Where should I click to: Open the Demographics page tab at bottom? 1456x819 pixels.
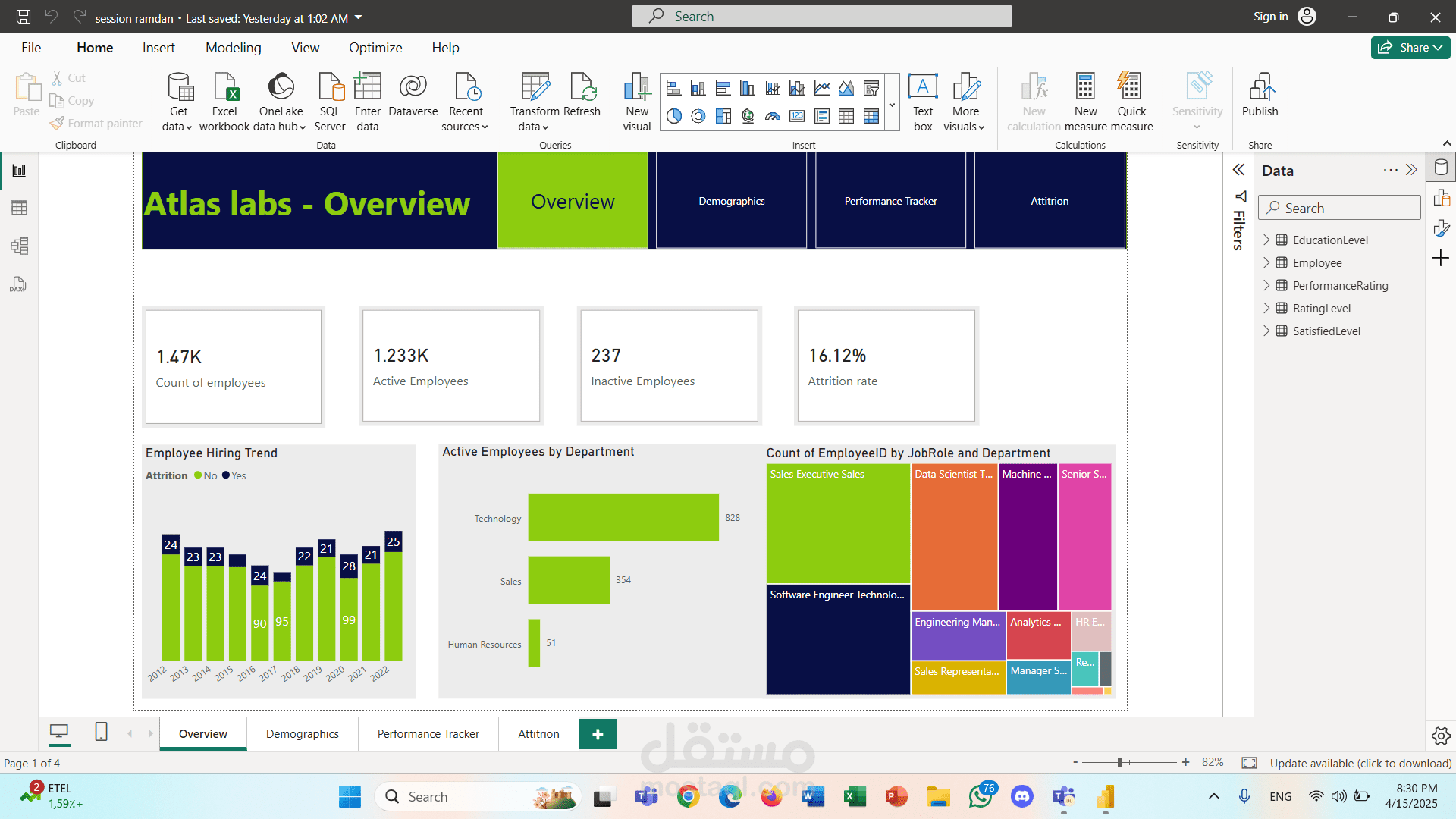pos(303,733)
